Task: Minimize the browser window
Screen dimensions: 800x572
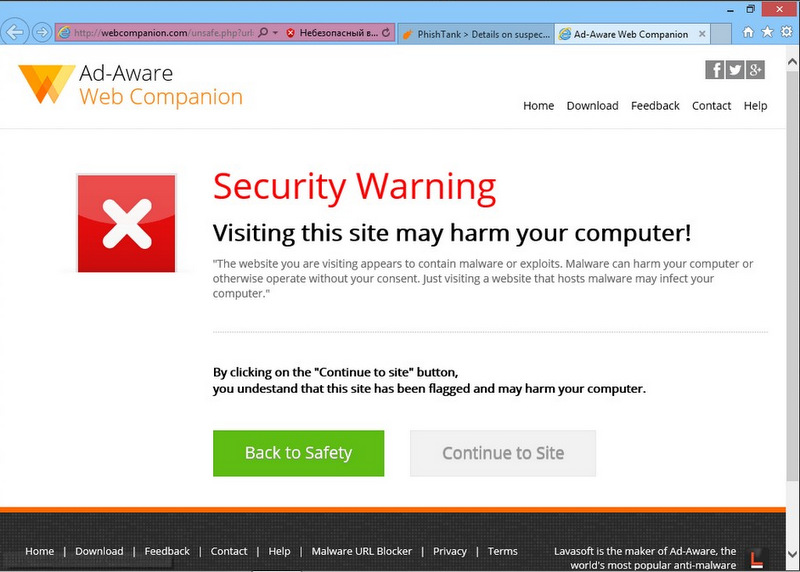Action: point(731,9)
